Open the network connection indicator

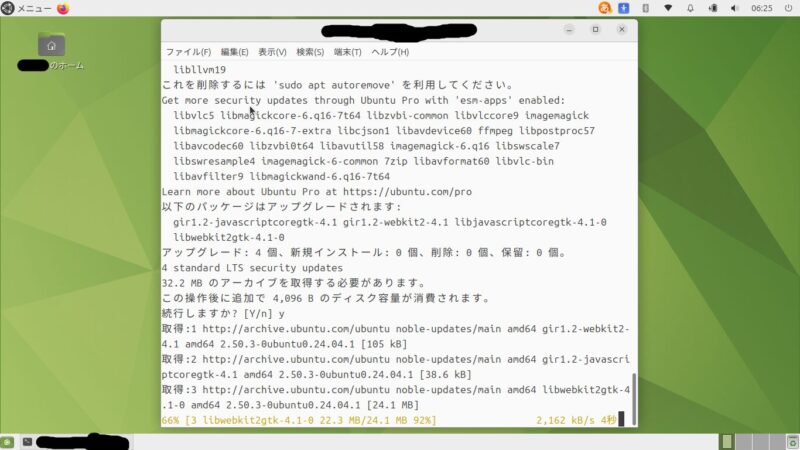[x=667, y=8]
